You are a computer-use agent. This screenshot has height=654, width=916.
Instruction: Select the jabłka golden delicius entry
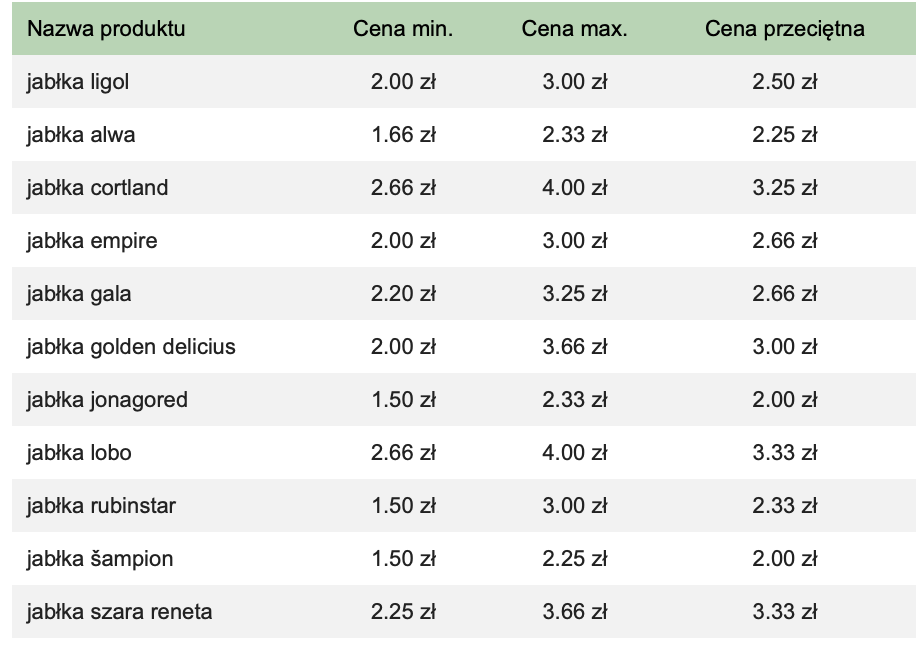coord(131,347)
